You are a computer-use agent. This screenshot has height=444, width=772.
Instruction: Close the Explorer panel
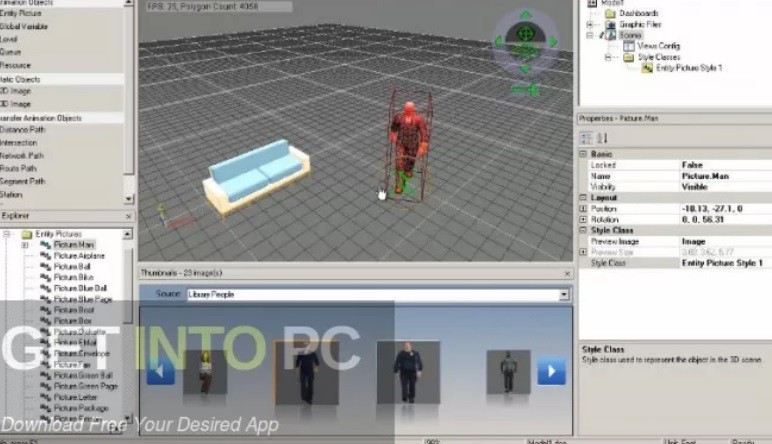(128, 215)
